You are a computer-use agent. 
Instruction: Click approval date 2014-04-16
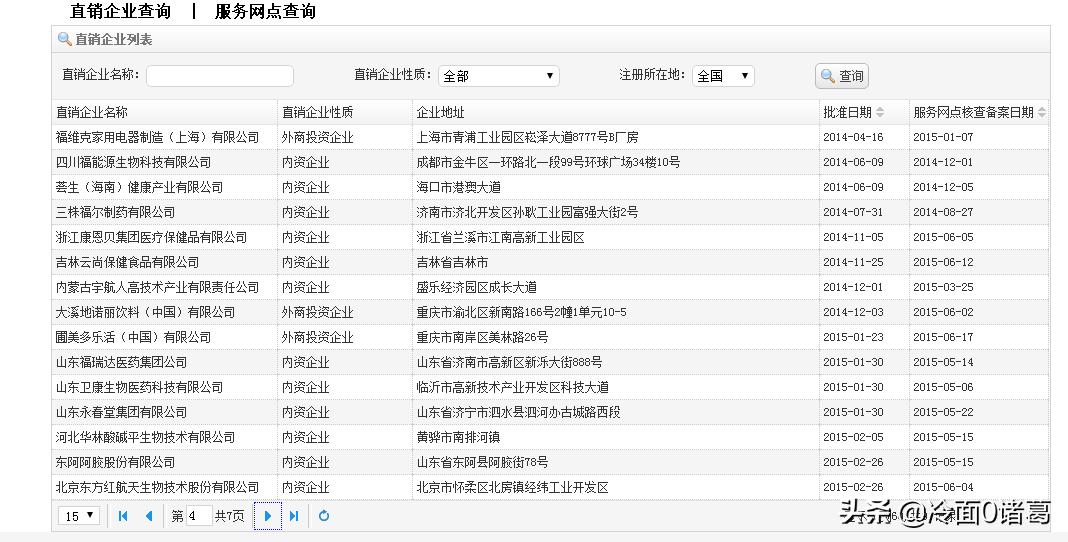[853, 137]
